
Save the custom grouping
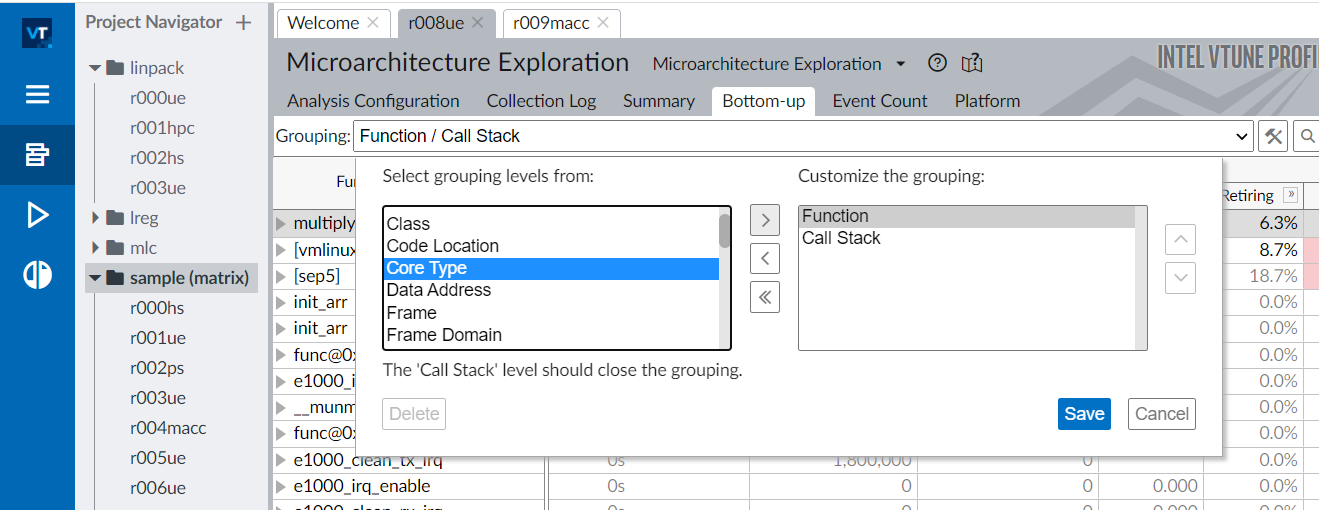tap(1084, 414)
